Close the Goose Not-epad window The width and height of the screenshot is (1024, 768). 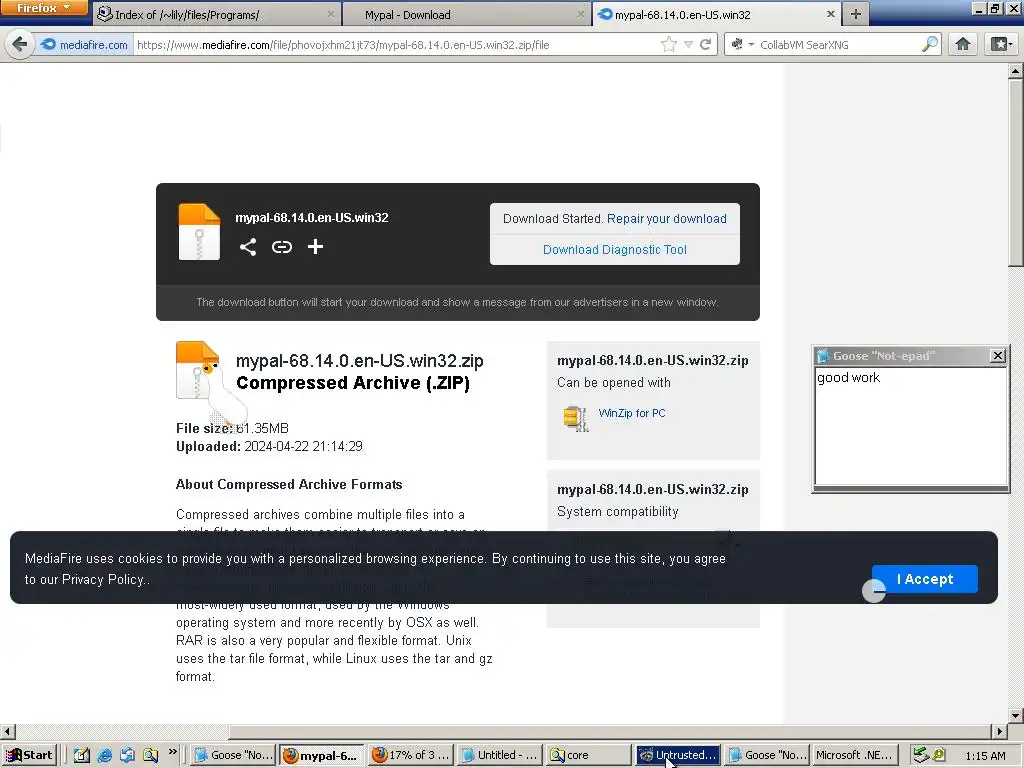coord(997,356)
